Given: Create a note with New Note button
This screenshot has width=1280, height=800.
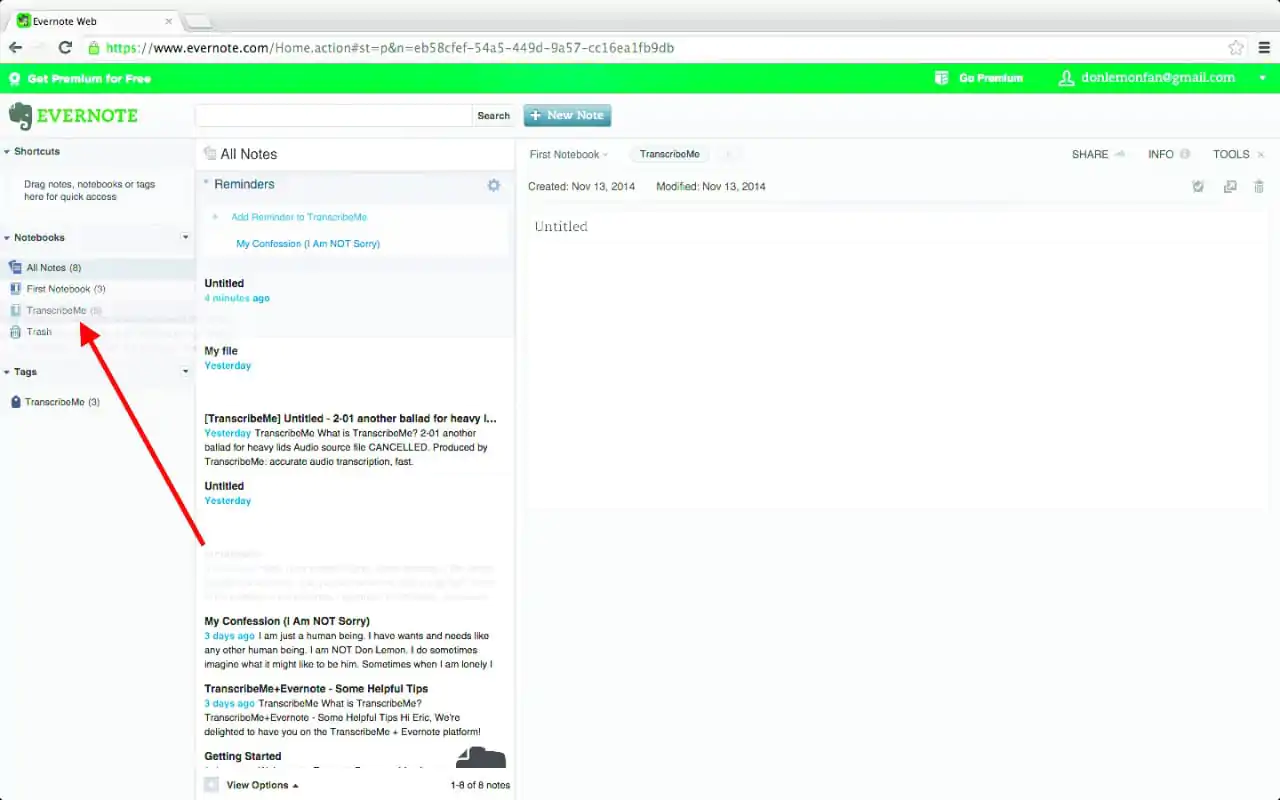Looking at the screenshot, I should [x=567, y=115].
